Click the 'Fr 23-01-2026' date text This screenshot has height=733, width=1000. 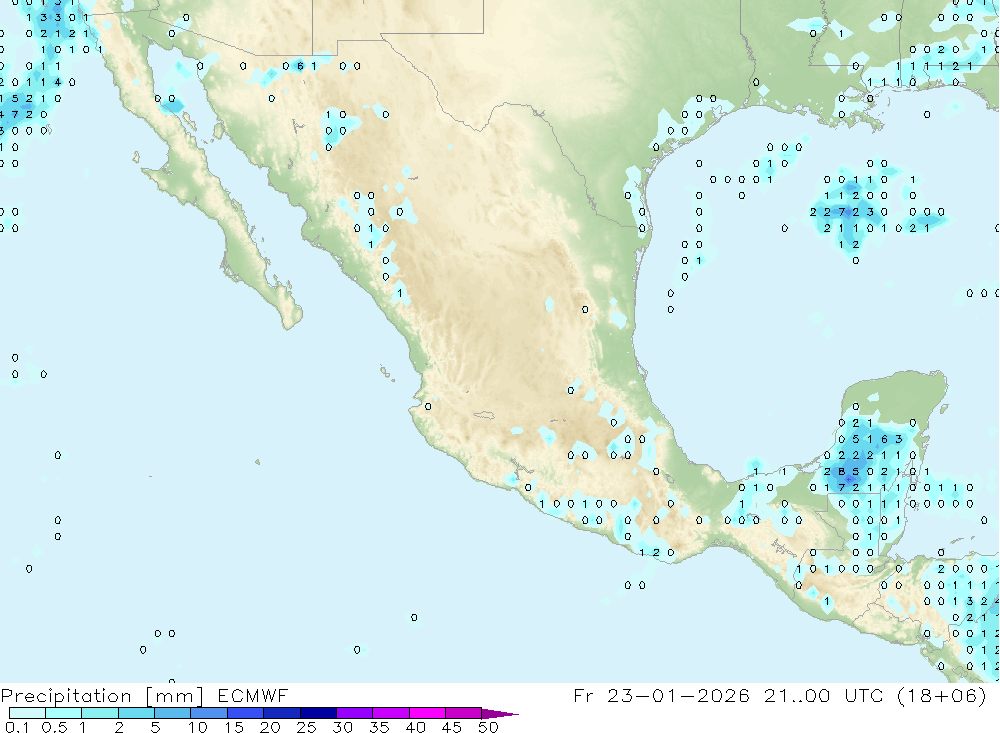[661, 695]
